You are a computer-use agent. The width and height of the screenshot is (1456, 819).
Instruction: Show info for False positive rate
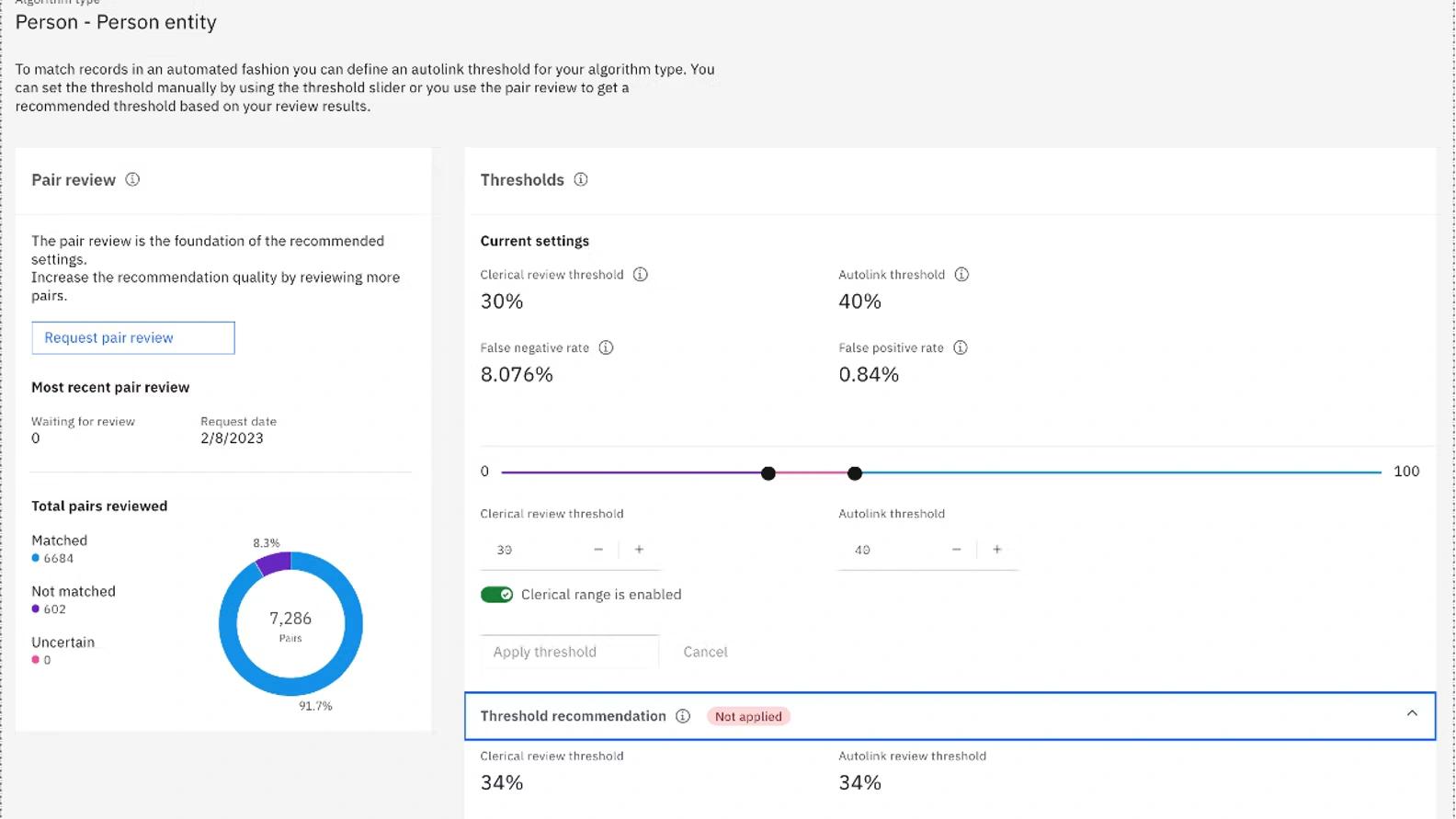pyautogui.click(x=961, y=348)
